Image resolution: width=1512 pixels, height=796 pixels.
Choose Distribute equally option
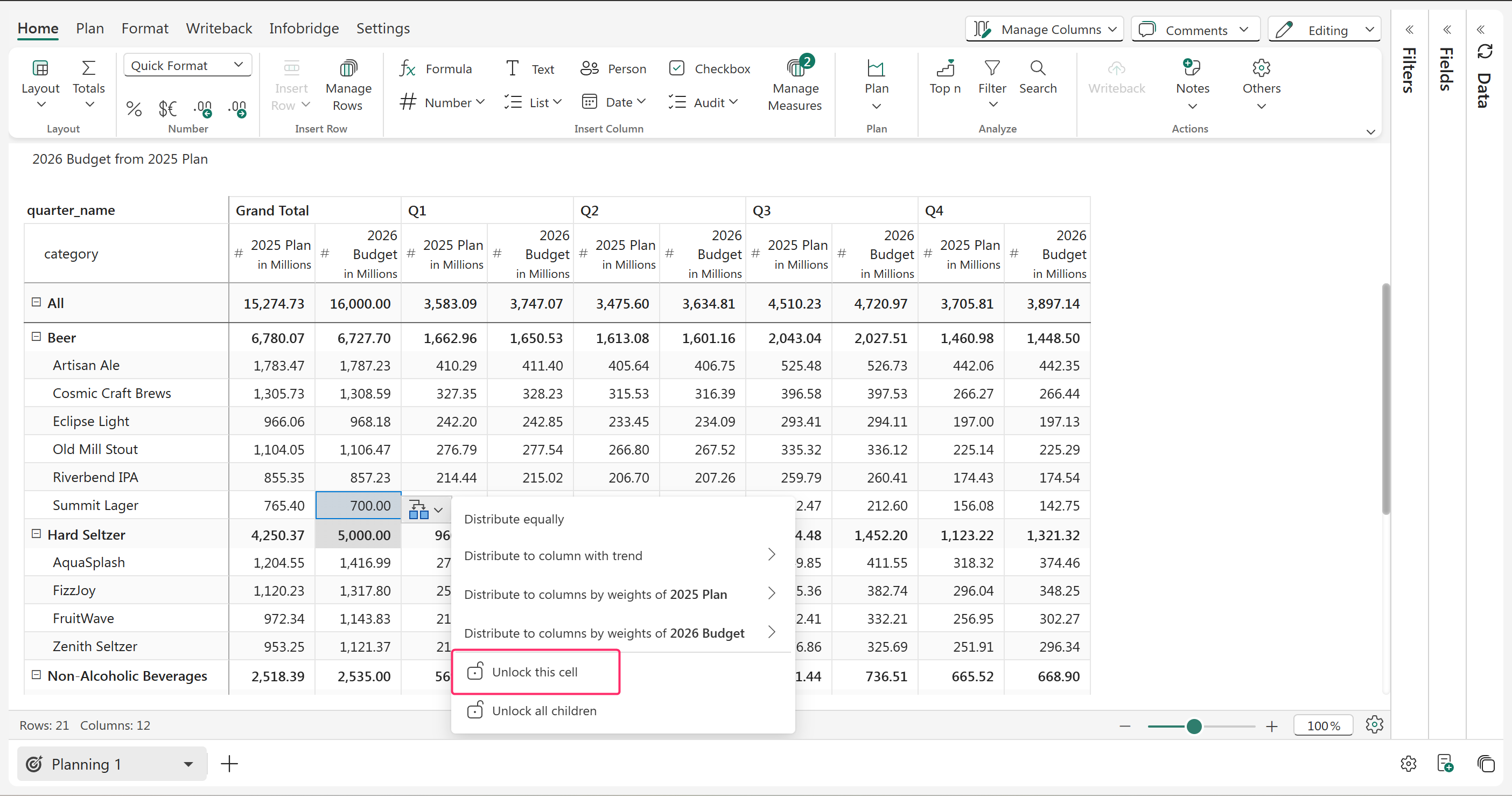point(514,519)
